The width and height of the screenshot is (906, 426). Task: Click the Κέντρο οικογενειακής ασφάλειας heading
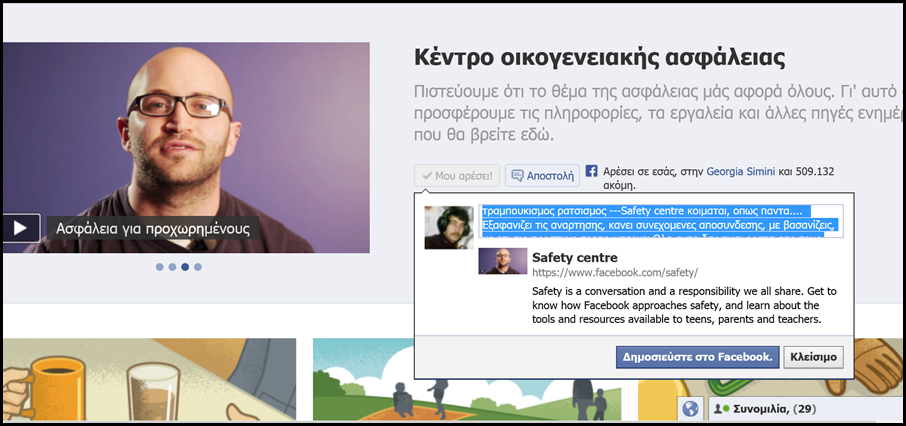click(600, 60)
